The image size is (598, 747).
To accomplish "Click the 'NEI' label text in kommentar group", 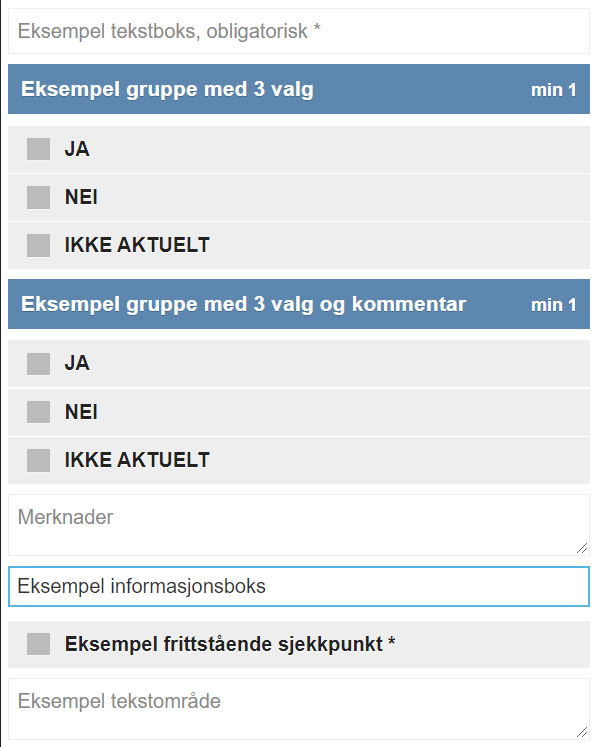I will 81,412.
